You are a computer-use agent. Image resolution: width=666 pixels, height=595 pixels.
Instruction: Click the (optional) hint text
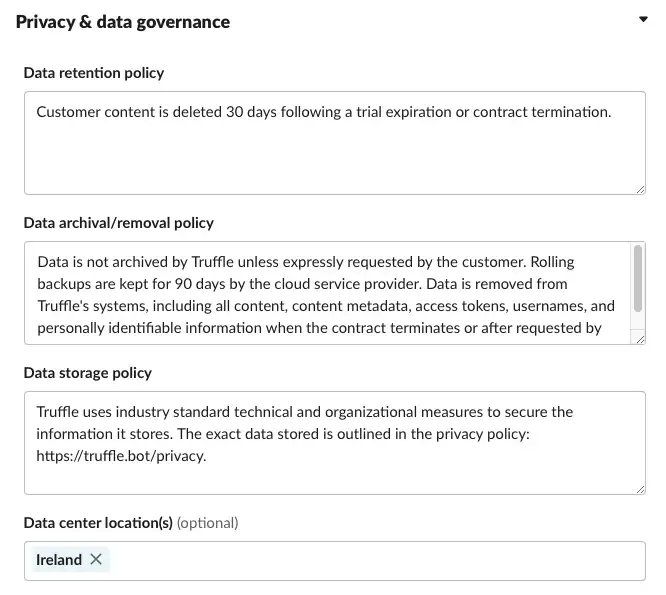click(x=208, y=523)
